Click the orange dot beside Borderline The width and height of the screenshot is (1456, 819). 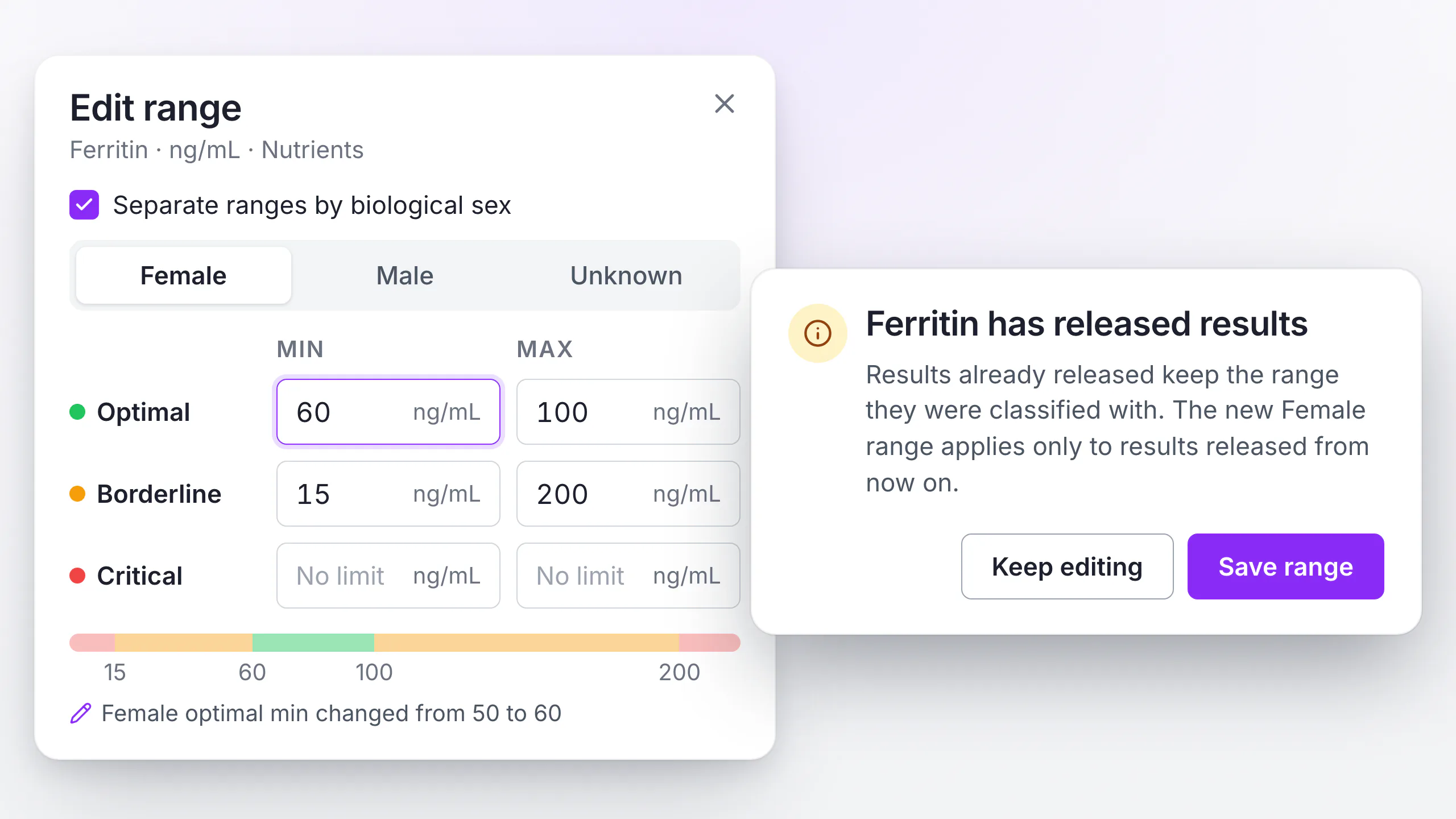pos(77,494)
